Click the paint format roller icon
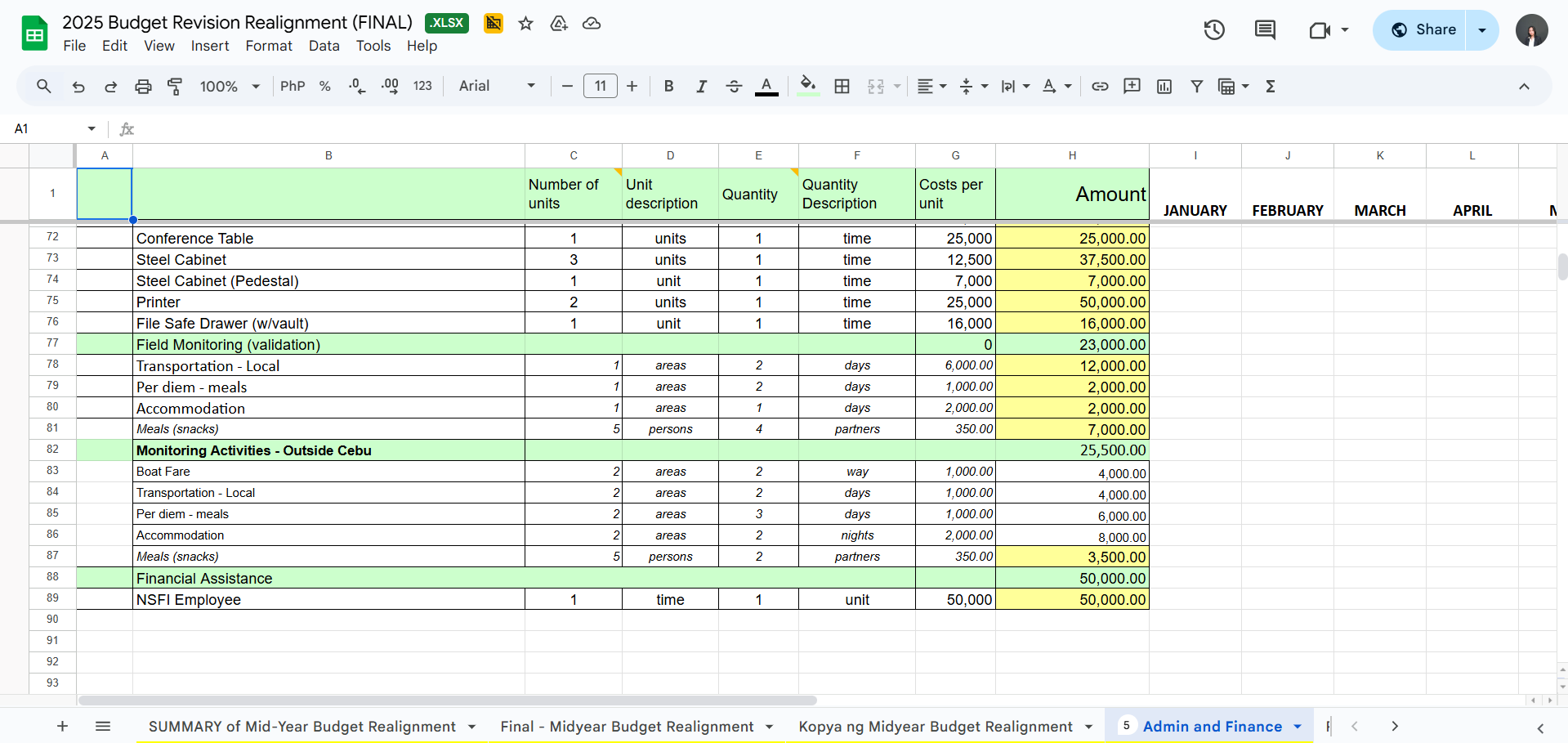 click(175, 86)
